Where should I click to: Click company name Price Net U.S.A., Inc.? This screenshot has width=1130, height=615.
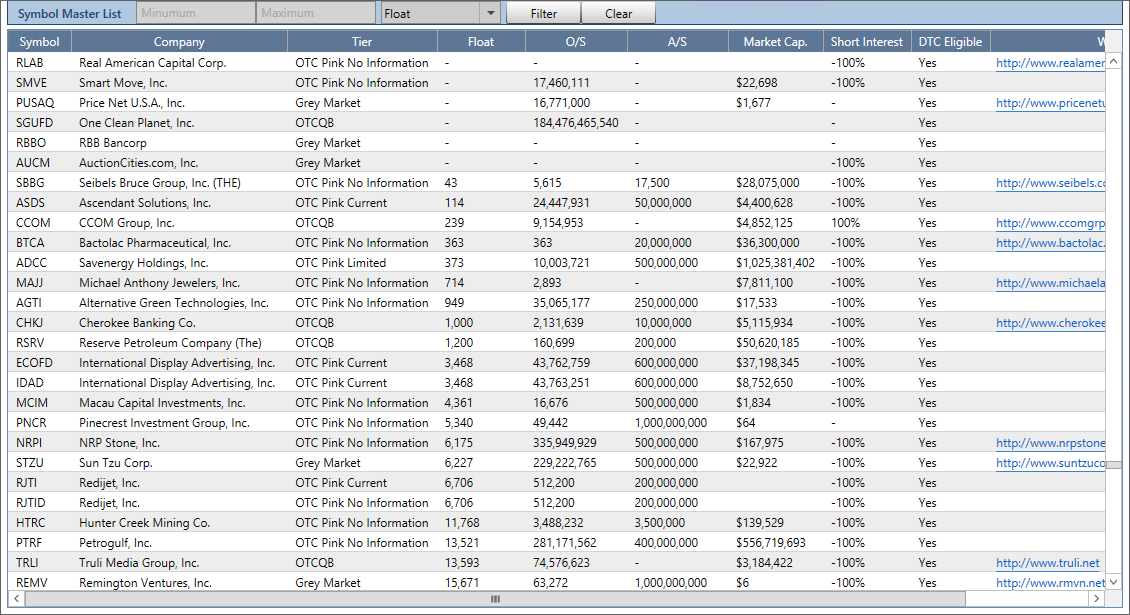pyautogui.click(x=132, y=103)
